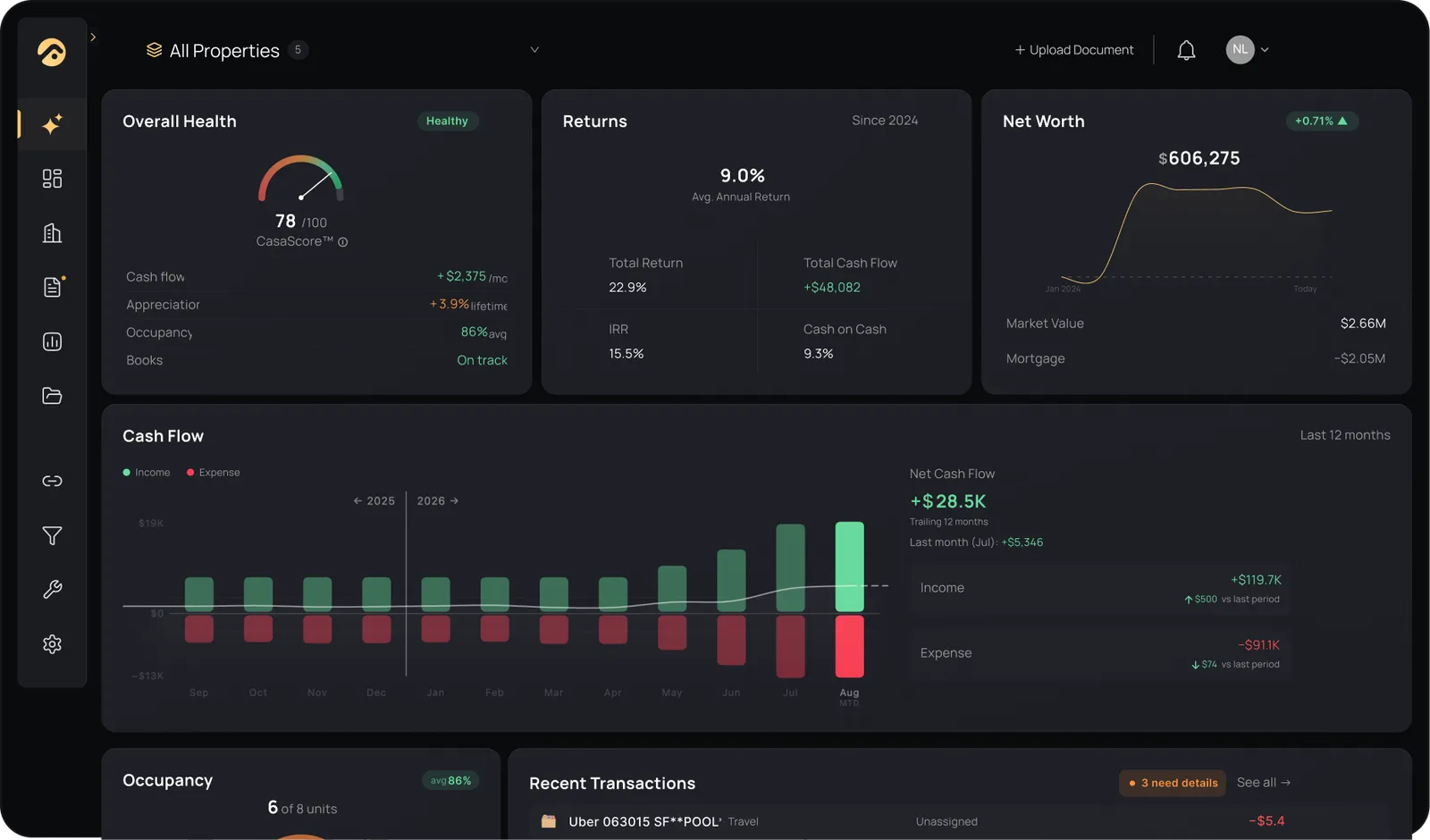This screenshot has width=1430, height=840.
Task: Click the Cash on Cash 9.3% value
Action: click(818, 354)
